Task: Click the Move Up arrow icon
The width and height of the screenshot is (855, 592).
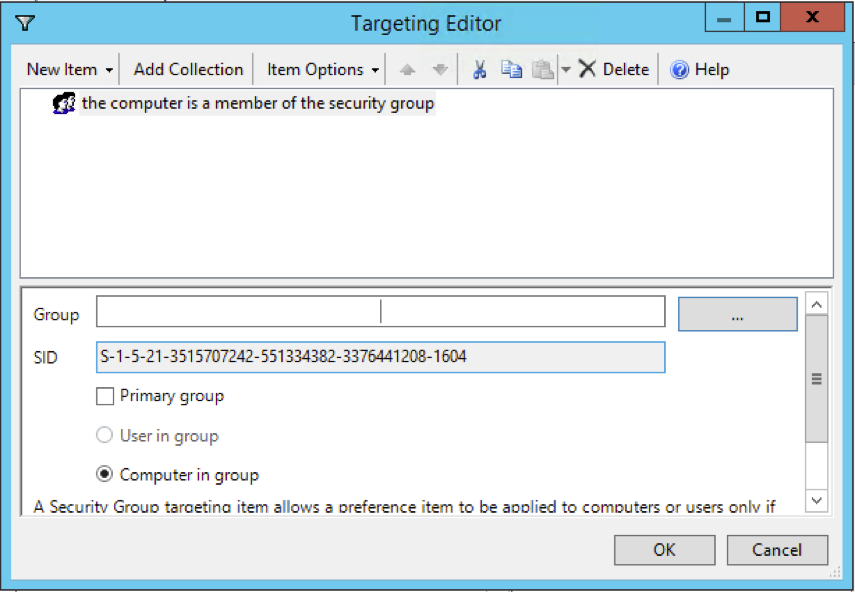Action: (407, 70)
